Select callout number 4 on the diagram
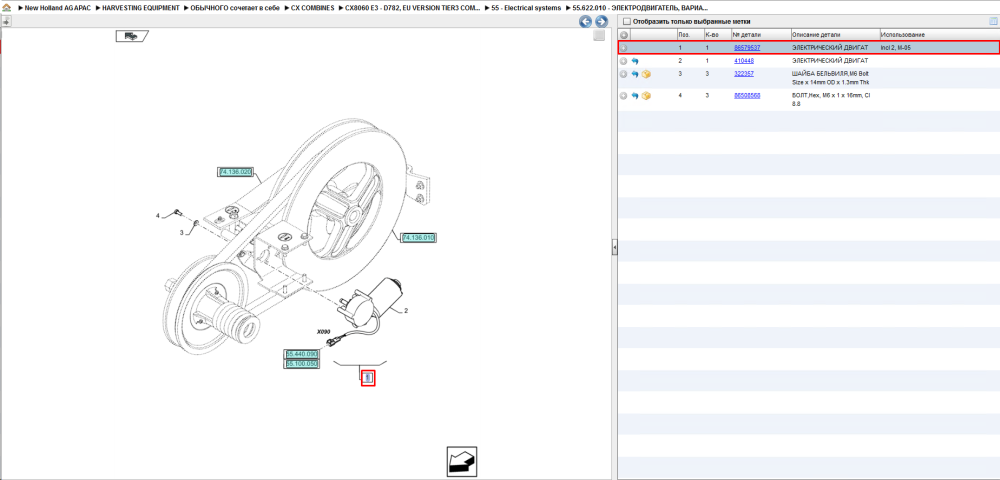The height and width of the screenshot is (480, 1000). pos(158,216)
